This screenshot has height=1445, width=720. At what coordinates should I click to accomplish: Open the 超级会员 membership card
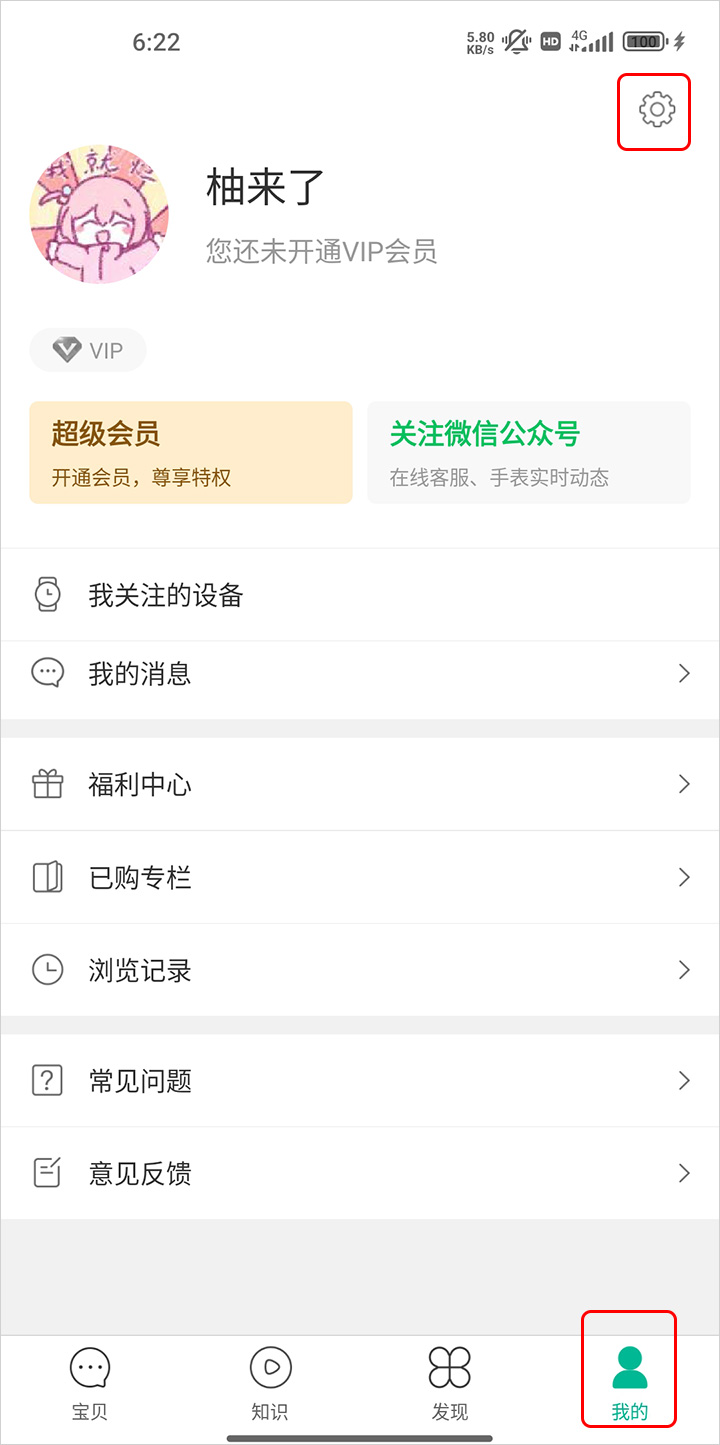191,452
